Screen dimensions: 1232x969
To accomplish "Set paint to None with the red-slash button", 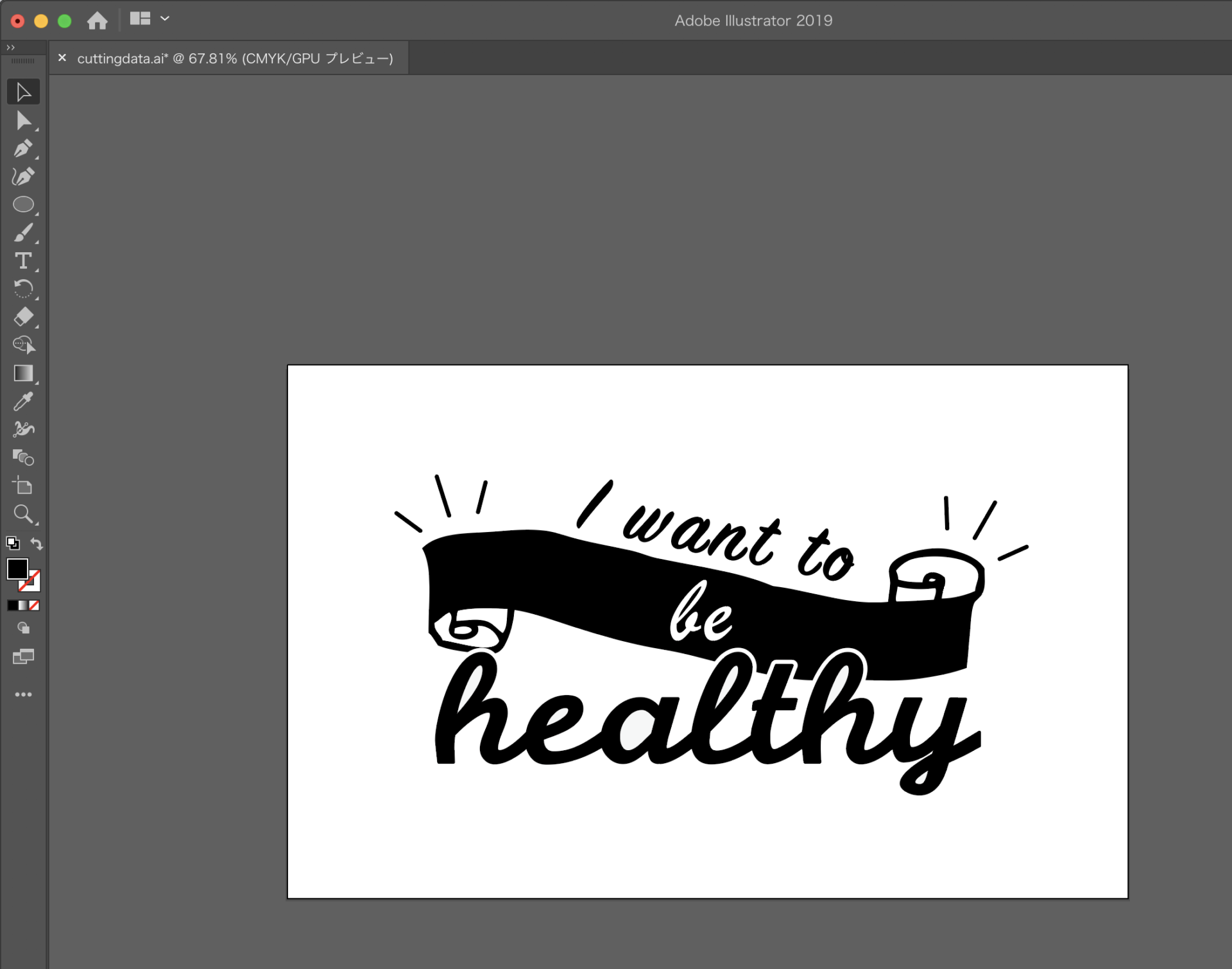I will 35,605.
